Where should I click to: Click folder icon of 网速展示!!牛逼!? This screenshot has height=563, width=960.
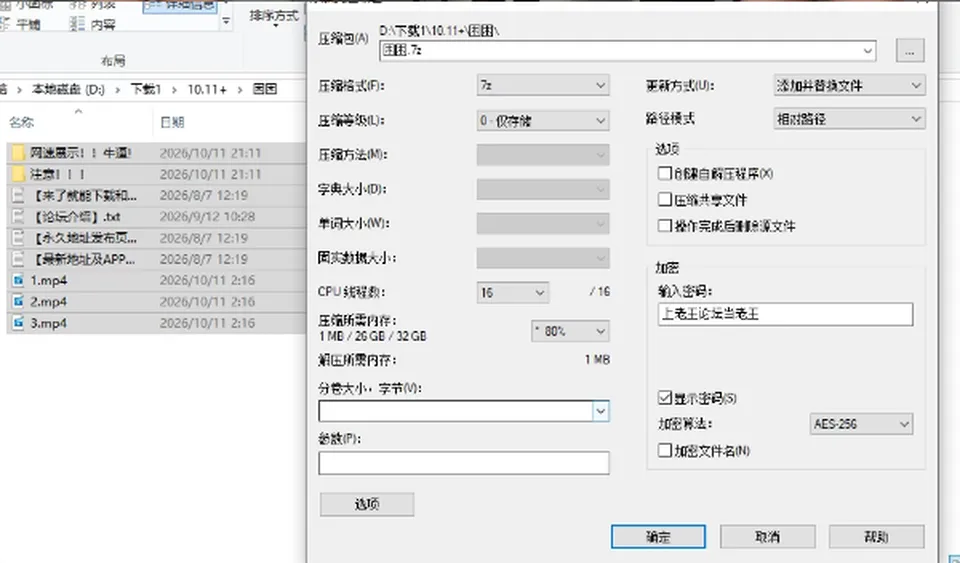pyautogui.click(x=18, y=153)
